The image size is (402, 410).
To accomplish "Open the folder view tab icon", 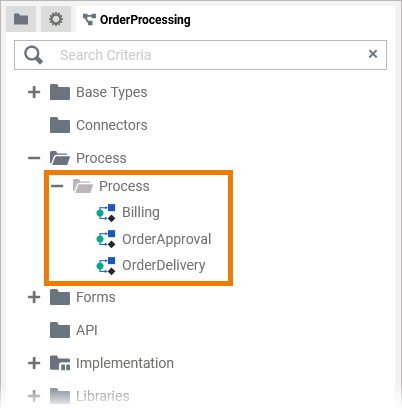I will (x=21, y=19).
